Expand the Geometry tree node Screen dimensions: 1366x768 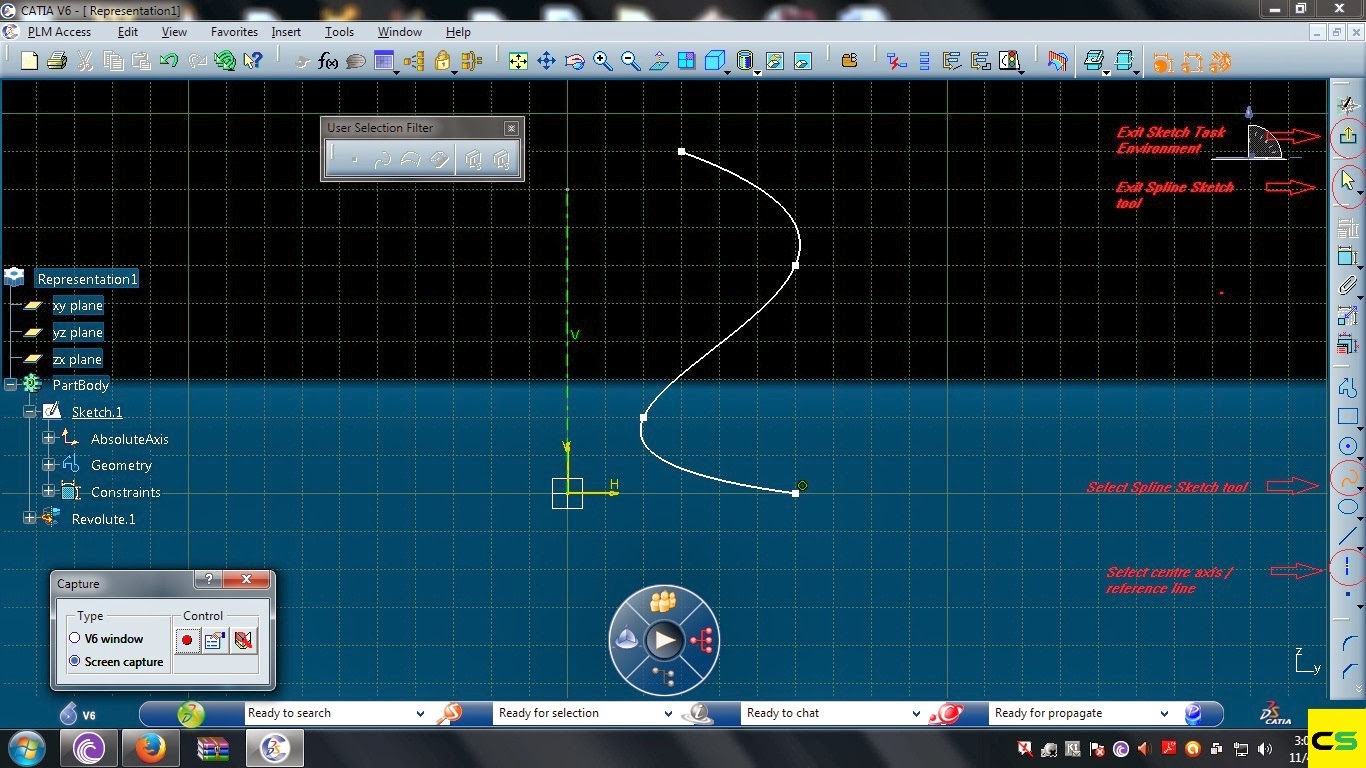[49, 465]
